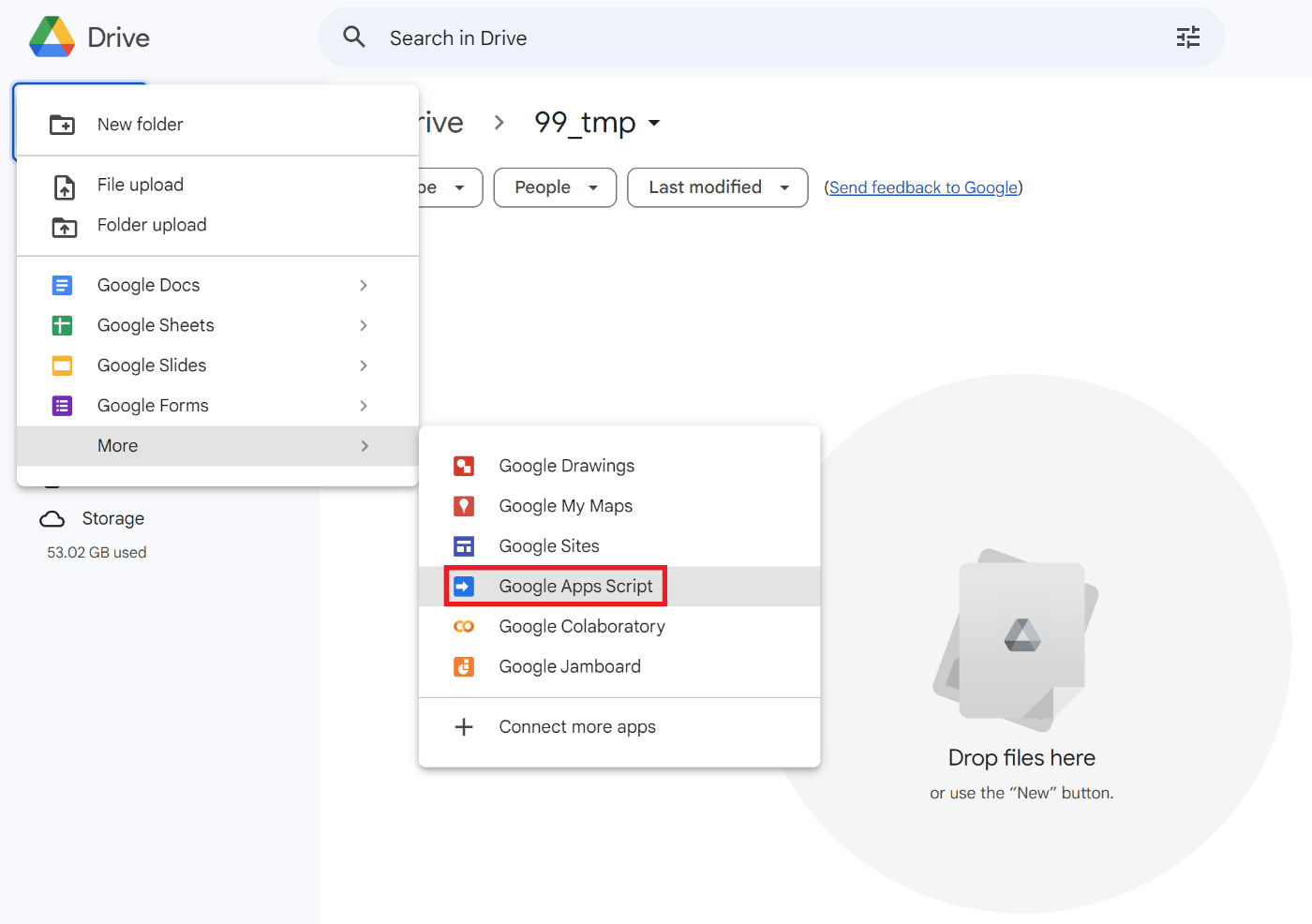This screenshot has width=1312, height=924.
Task: Click the breadcrumb chevron before 99_tmp
Action: pyautogui.click(x=499, y=123)
